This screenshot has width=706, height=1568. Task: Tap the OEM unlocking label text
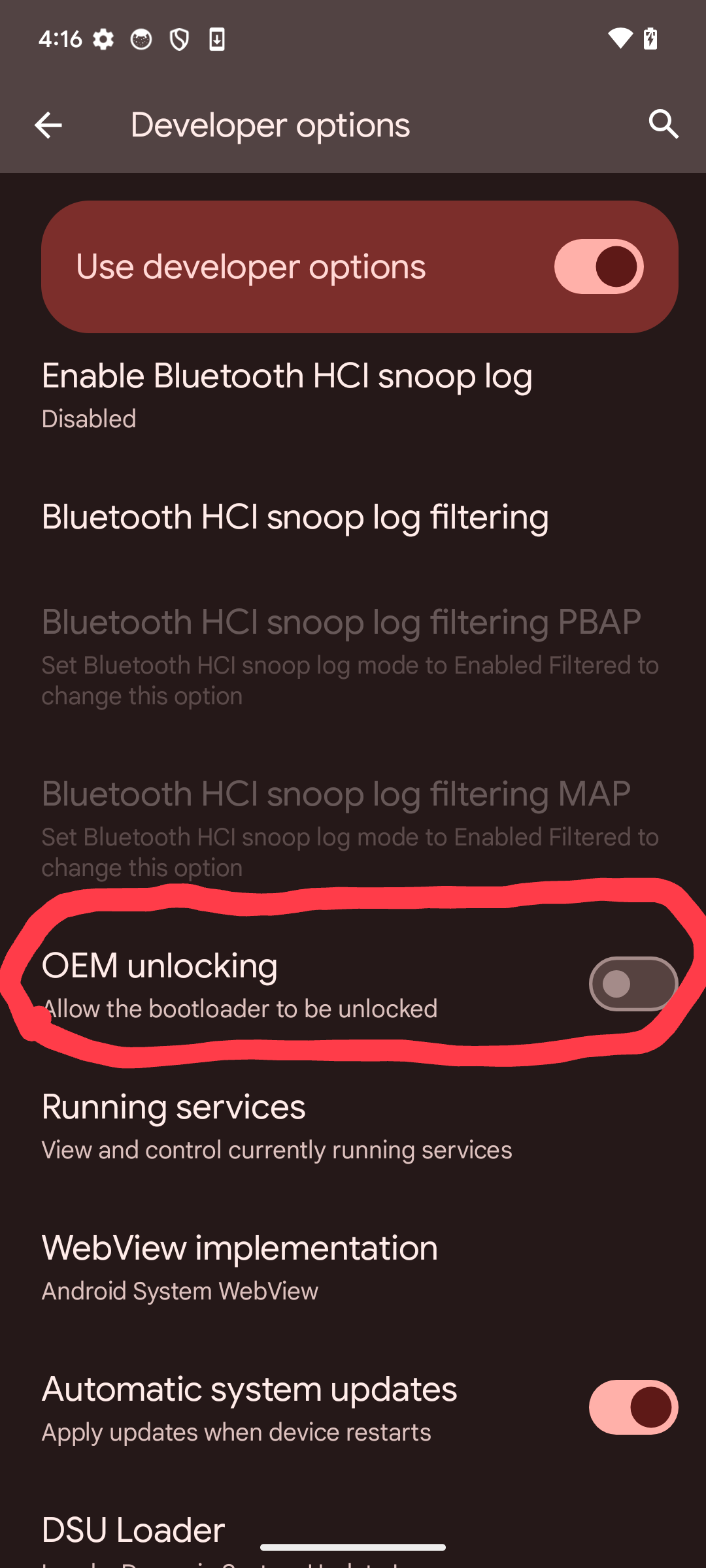click(x=160, y=966)
